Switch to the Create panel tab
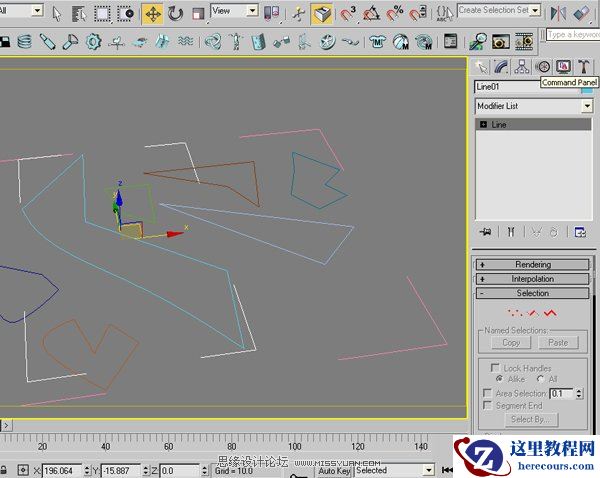 pyautogui.click(x=481, y=67)
